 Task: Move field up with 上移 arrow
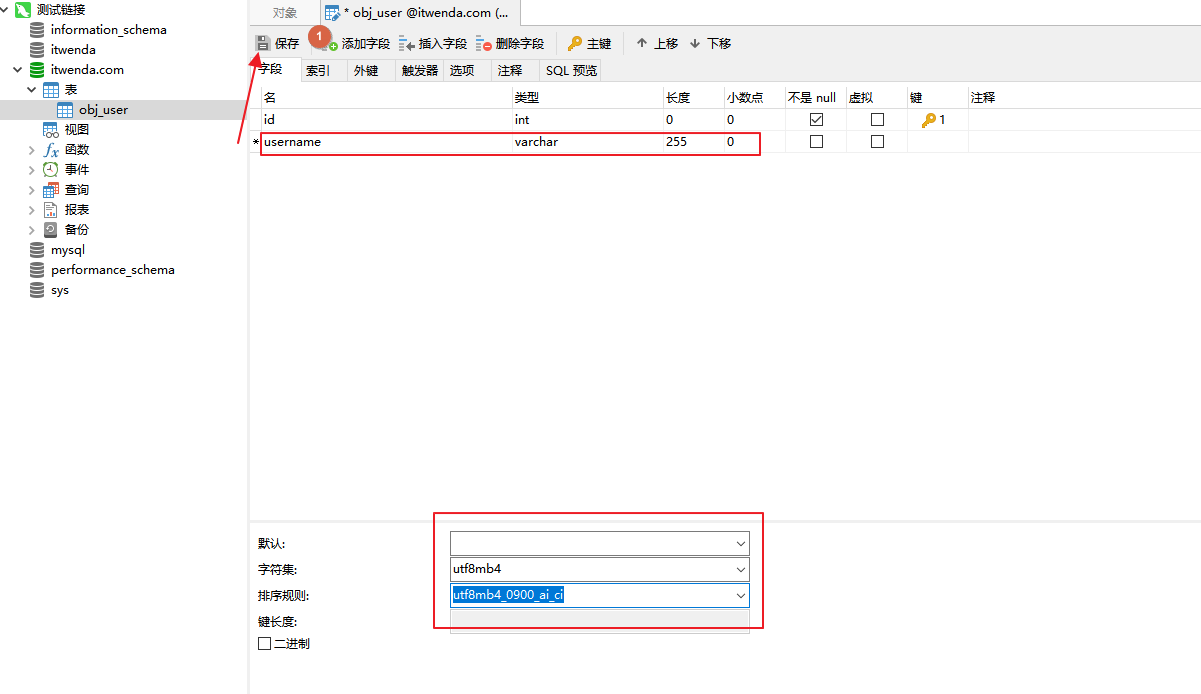coord(642,43)
